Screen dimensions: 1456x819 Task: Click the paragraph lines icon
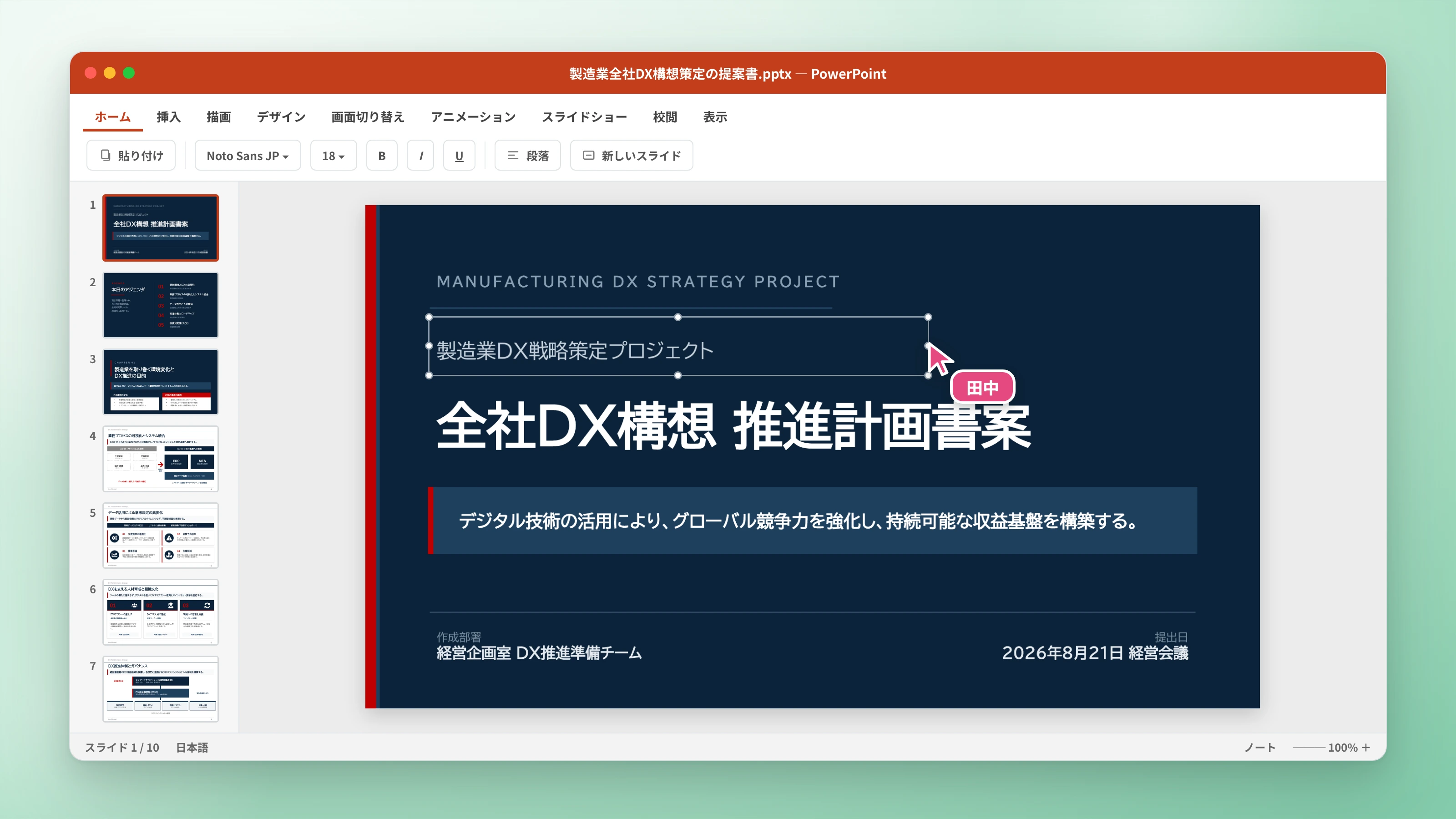coord(513,155)
